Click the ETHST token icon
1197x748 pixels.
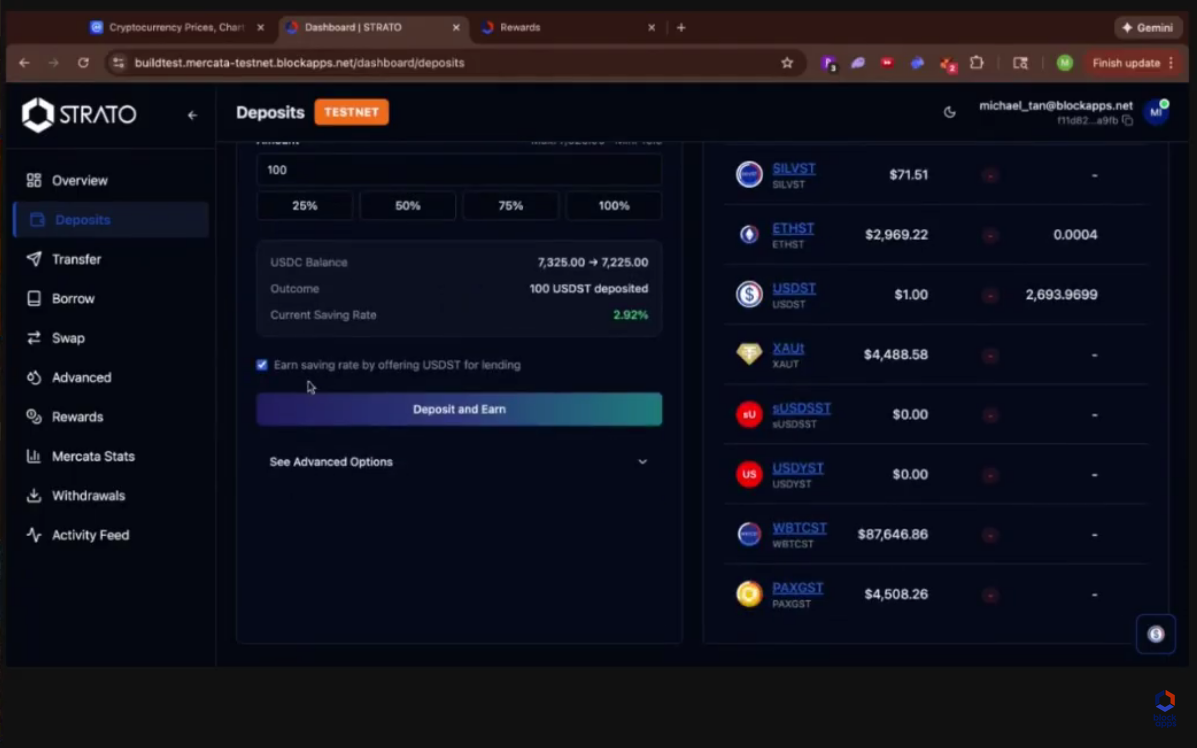pyautogui.click(x=749, y=235)
